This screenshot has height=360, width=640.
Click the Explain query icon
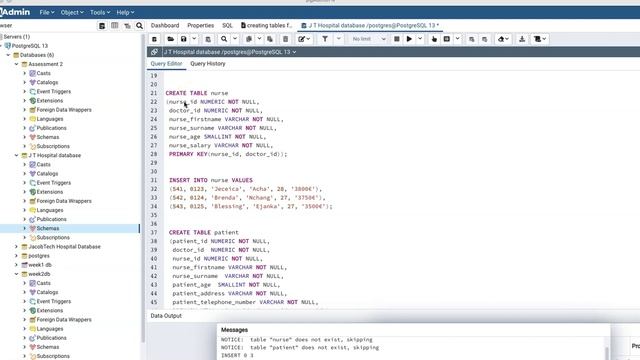pos(434,39)
